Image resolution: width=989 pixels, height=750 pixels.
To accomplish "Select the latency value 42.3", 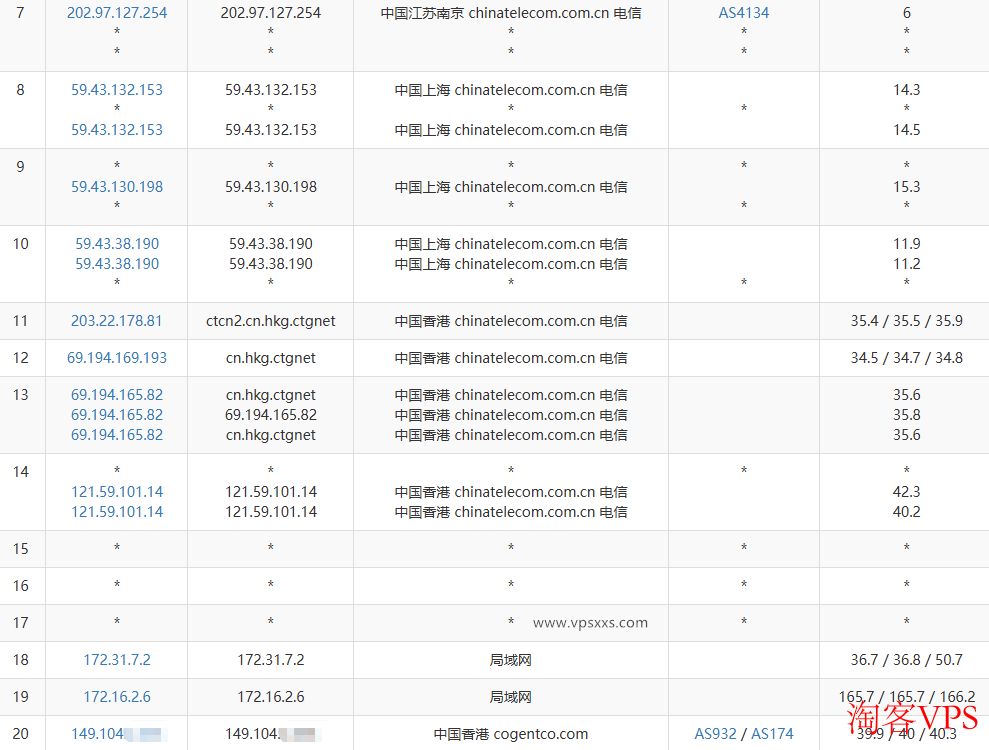I will tap(906, 491).
